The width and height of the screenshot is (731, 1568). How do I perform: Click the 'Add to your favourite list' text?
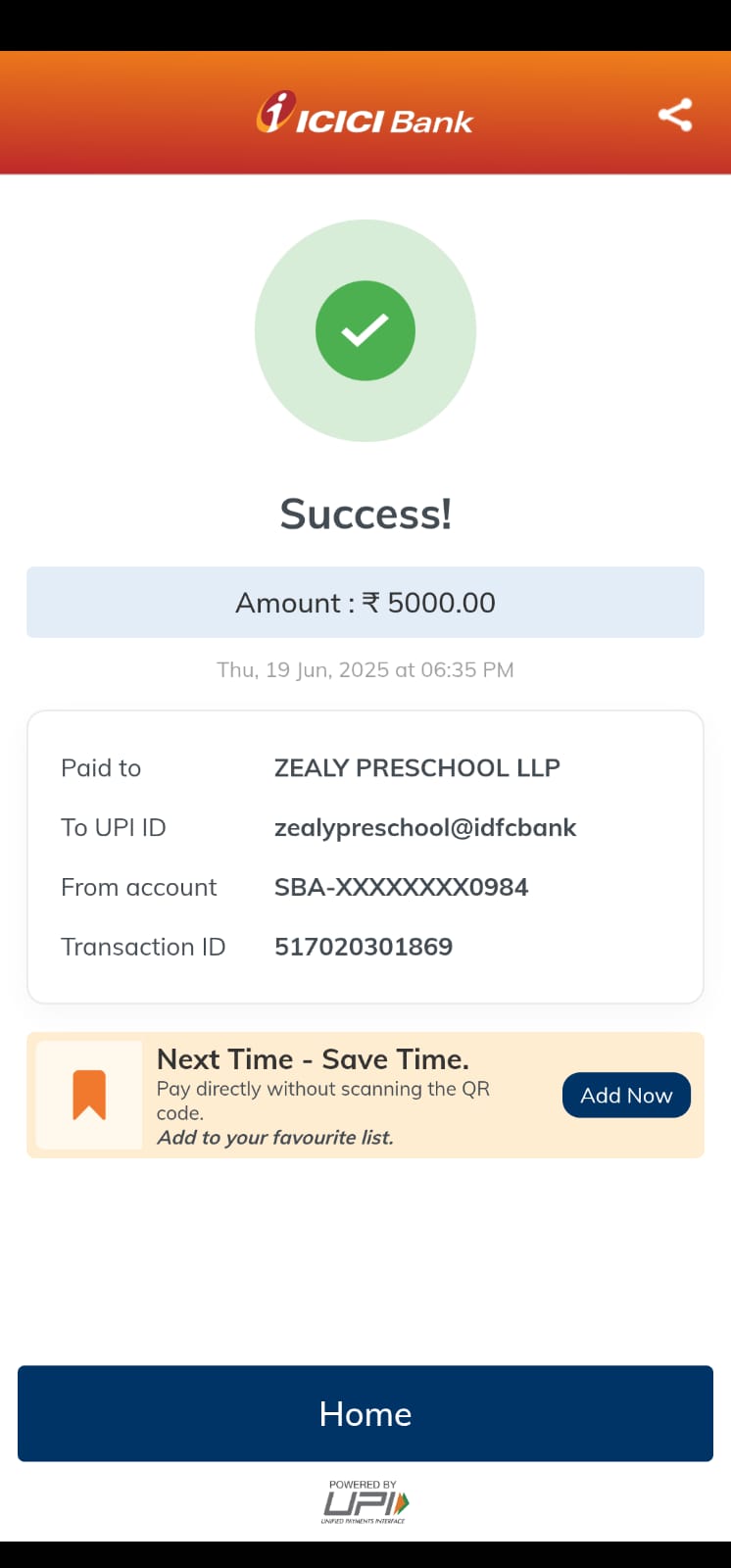click(x=275, y=1138)
